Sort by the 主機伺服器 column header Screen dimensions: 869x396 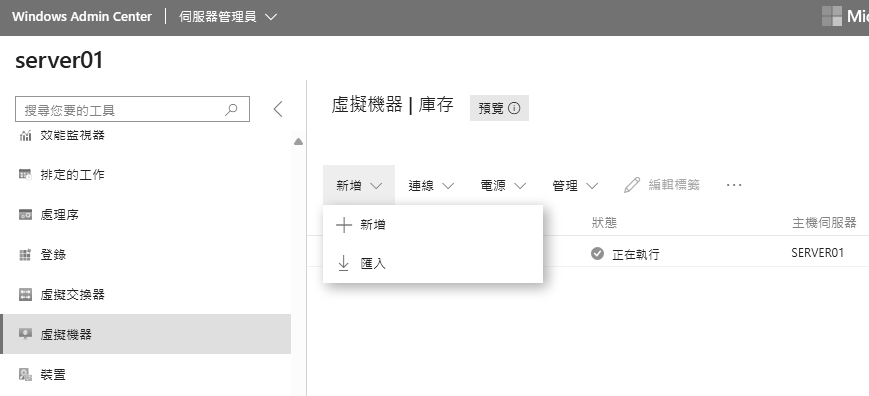(824, 223)
